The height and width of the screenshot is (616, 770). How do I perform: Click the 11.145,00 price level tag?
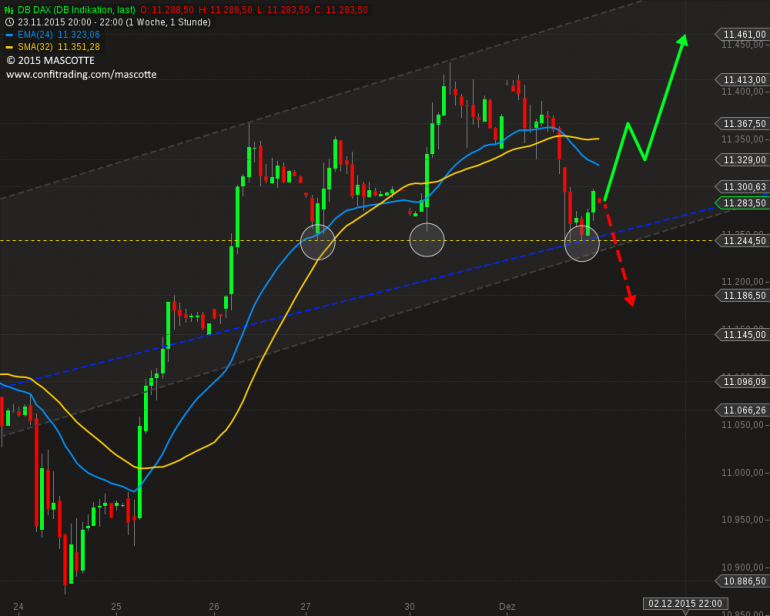click(741, 335)
